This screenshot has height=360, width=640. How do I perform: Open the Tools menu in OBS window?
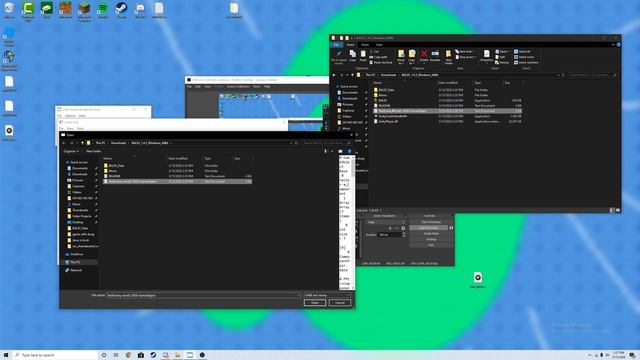tap(256, 87)
